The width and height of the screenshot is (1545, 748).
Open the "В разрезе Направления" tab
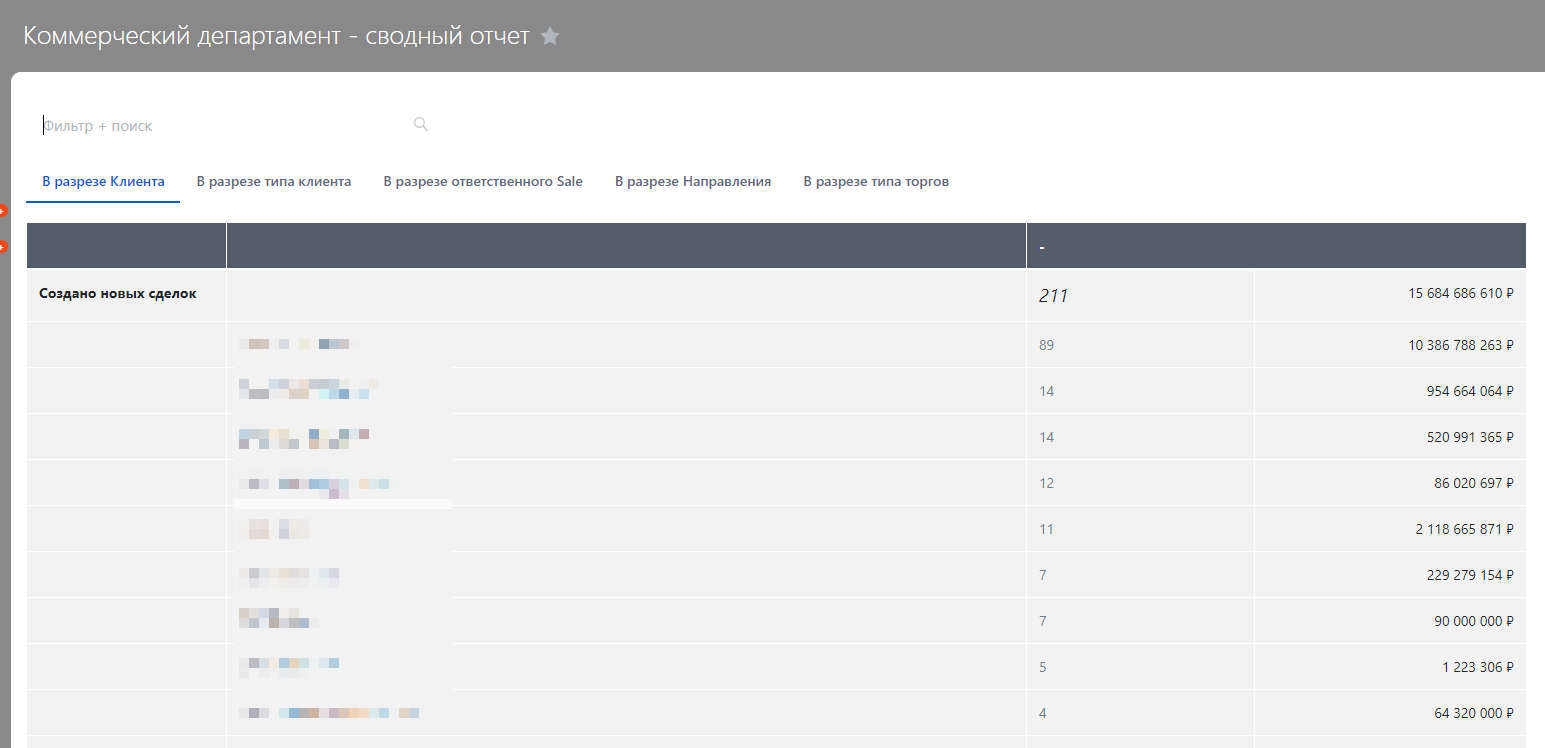coord(693,182)
